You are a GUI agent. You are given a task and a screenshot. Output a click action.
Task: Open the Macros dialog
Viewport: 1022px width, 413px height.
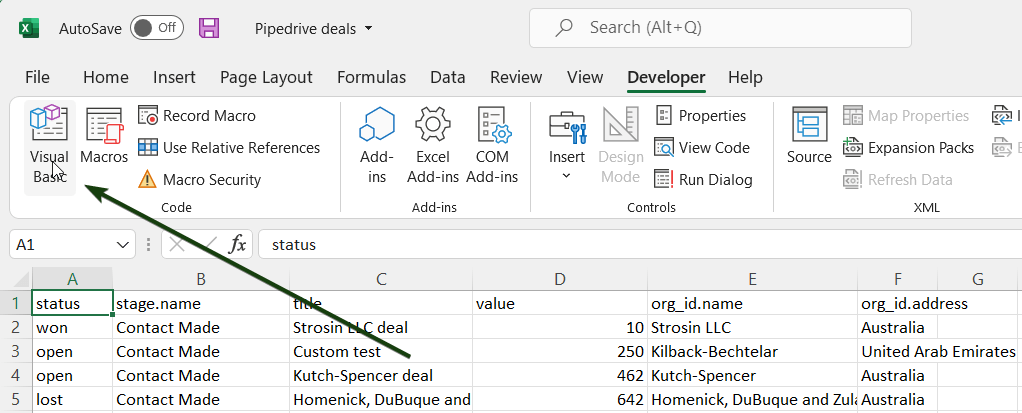(x=104, y=137)
